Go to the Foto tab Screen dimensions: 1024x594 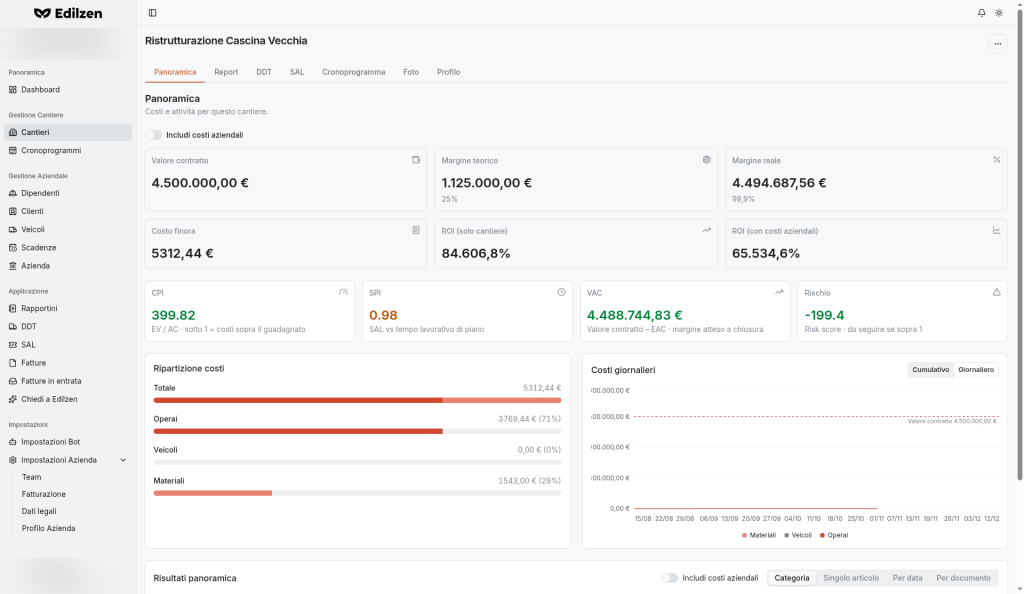pyautogui.click(x=411, y=72)
